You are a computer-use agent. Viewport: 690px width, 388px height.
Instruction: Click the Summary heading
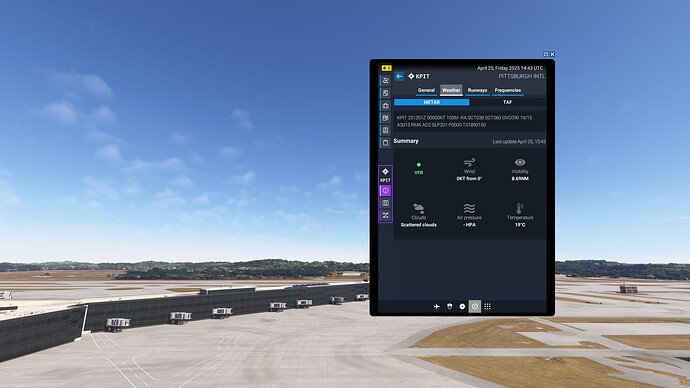coord(406,141)
